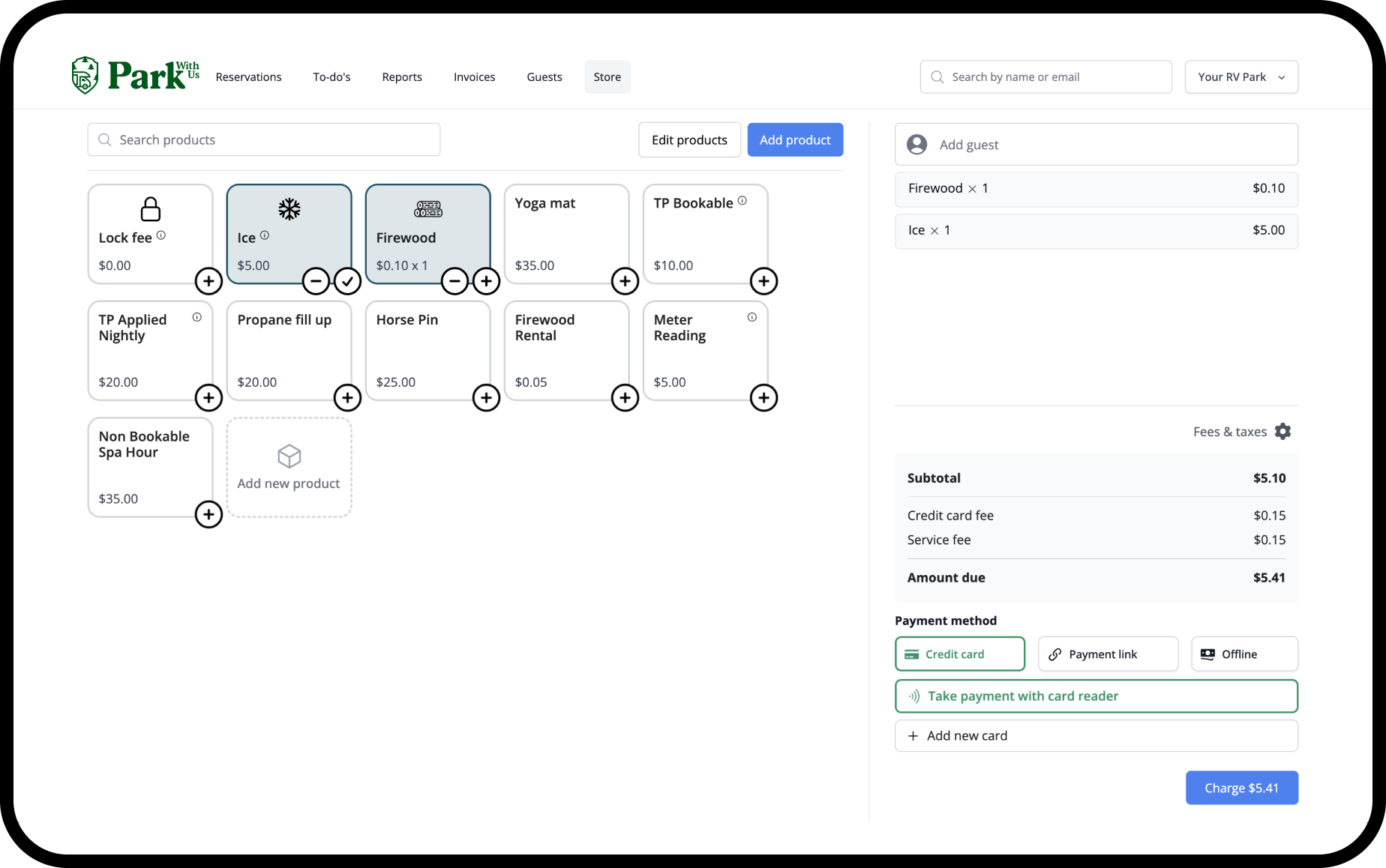Image resolution: width=1386 pixels, height=868 pixels.
Task: Expand the Your RV Park dropdown
Action: [x=1241, y=77]
